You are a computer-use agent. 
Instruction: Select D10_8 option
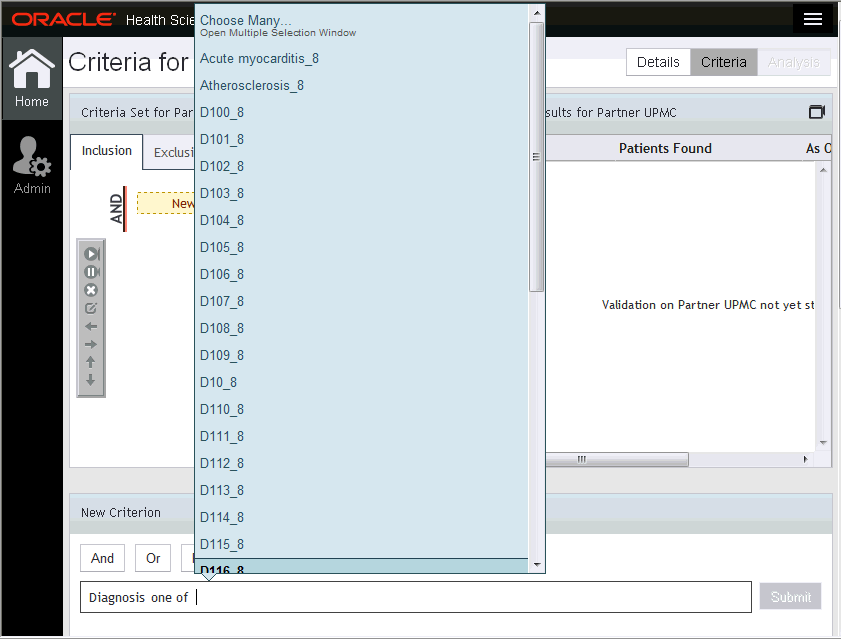pos(362,383)
